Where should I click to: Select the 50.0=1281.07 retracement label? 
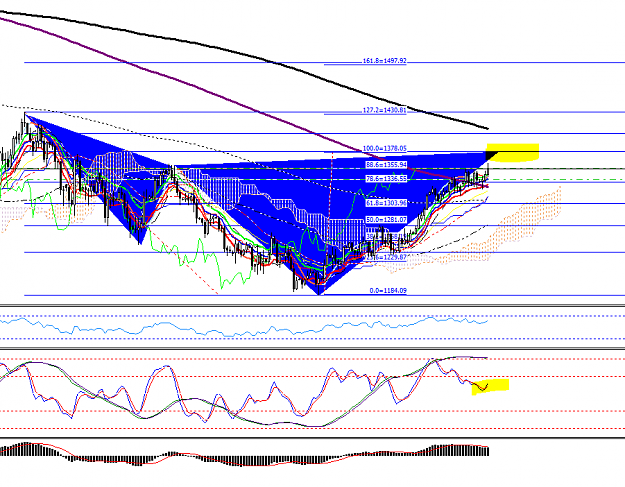[x=386, y=220]
